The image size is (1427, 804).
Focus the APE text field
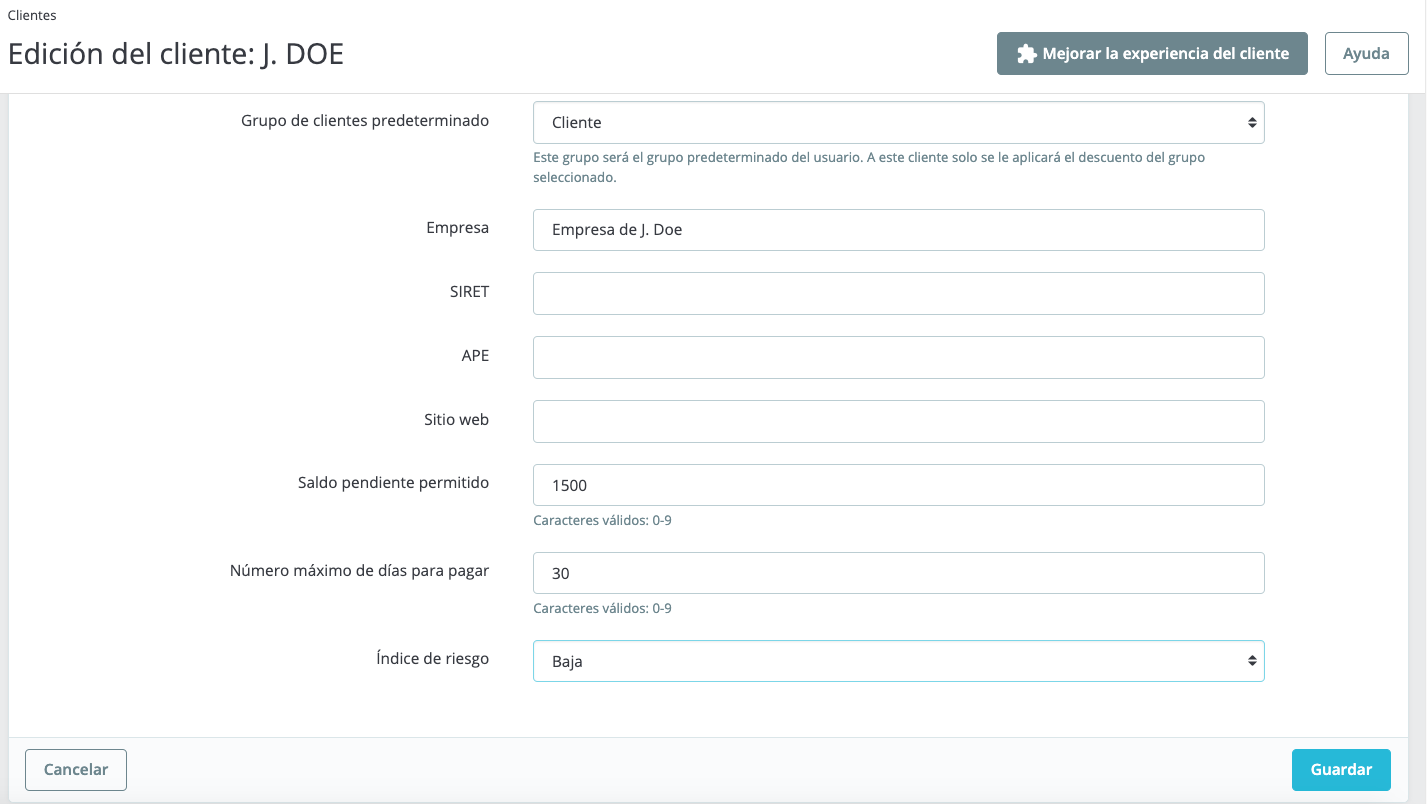pos(898,358)
